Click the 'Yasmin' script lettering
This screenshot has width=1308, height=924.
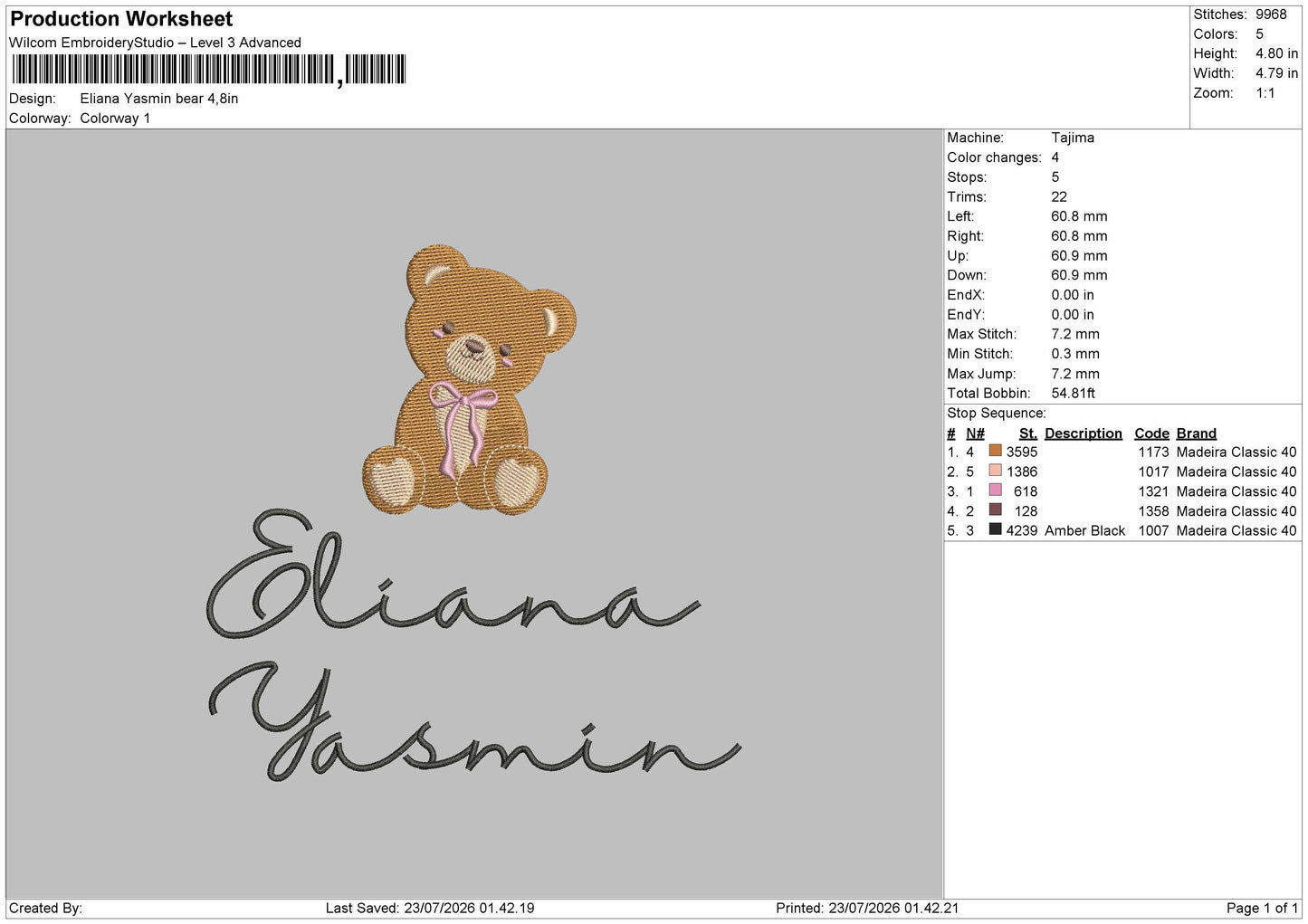click(475, 721)
